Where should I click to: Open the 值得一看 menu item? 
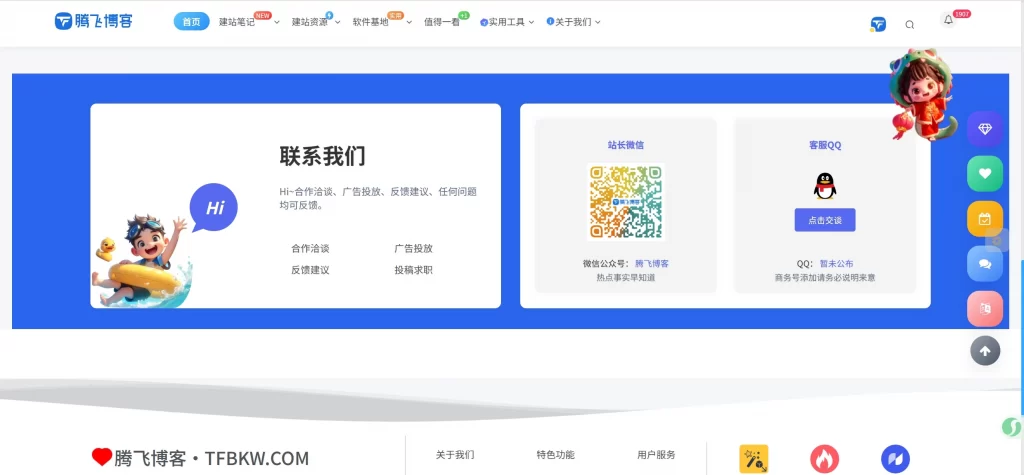click(x=441, y=22)
